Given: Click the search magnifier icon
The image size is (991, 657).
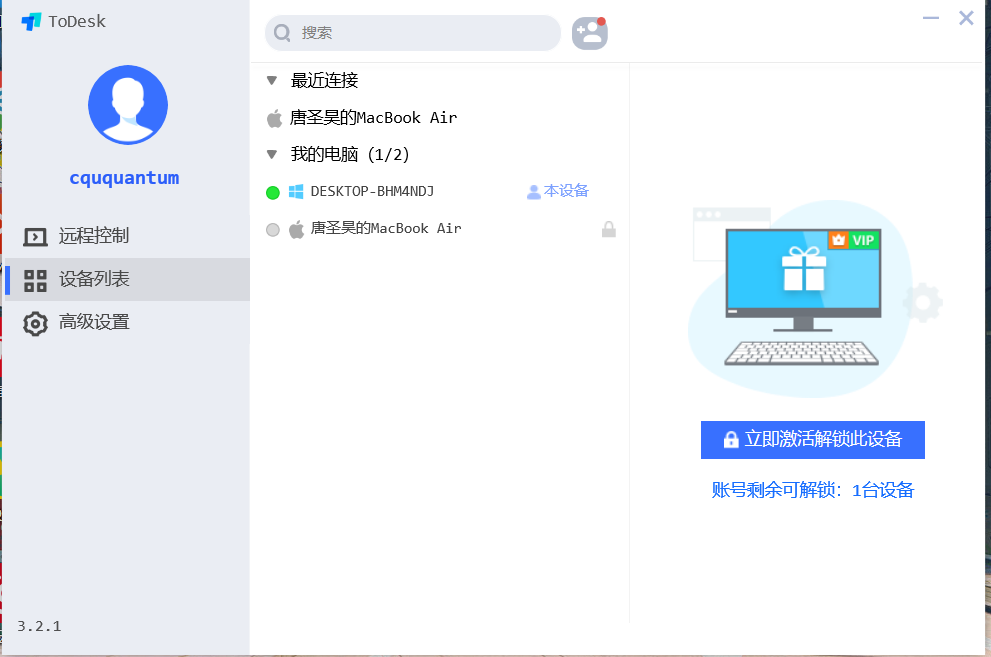Looking at the screenshot, I should click(x=282, y=33).
